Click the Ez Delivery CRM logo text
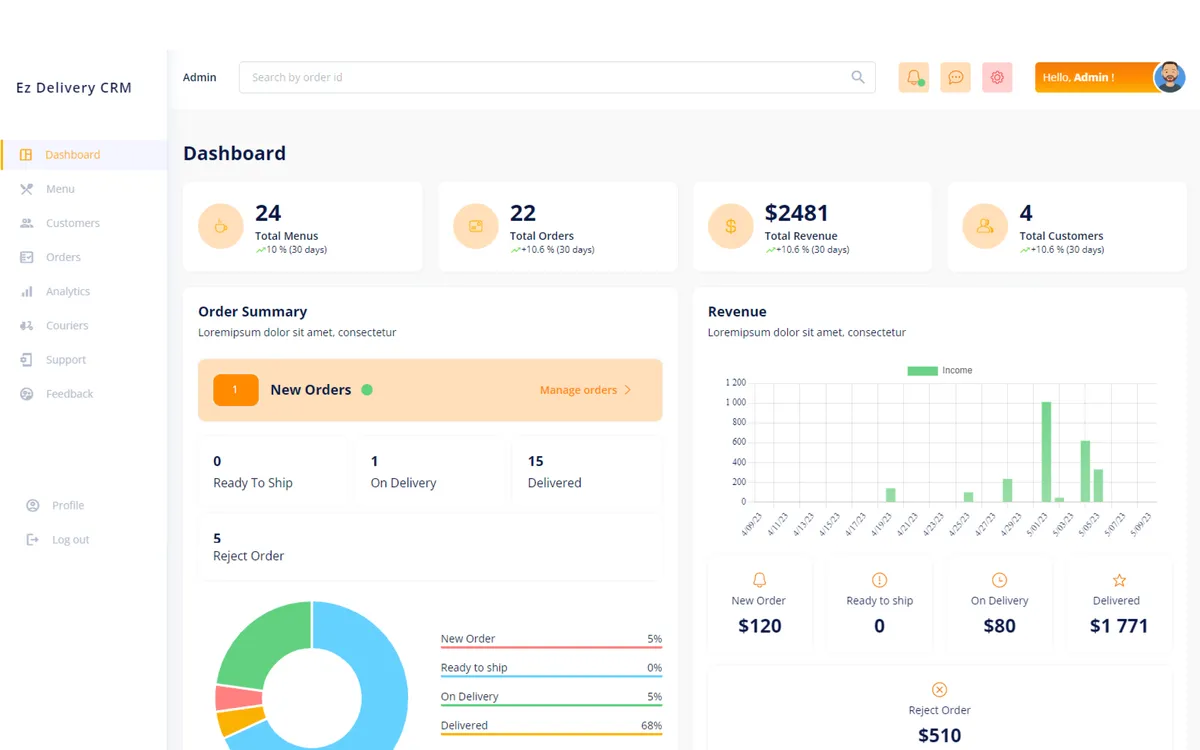The height and width of the screenshot is (750, 1200). coord(74,88)
